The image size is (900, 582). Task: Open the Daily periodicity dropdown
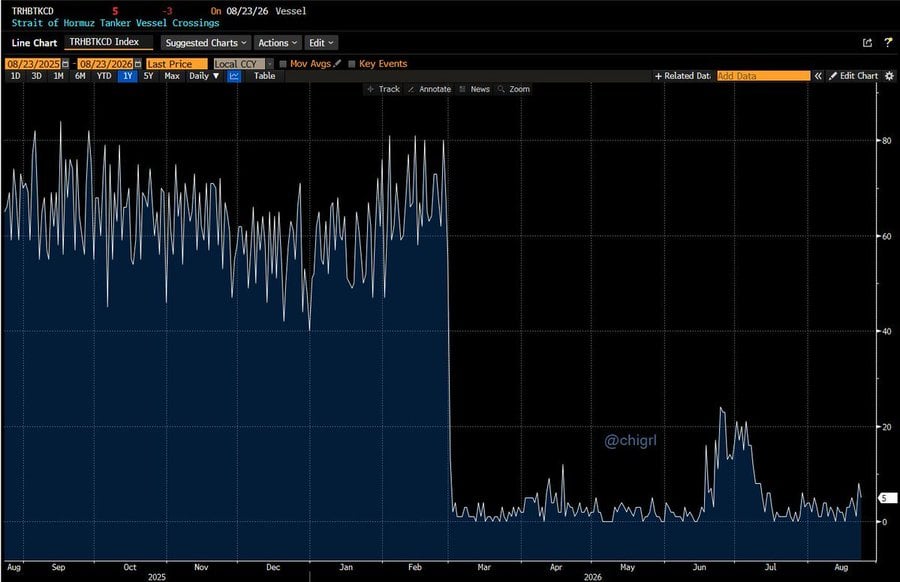click(x=204, y=76)
